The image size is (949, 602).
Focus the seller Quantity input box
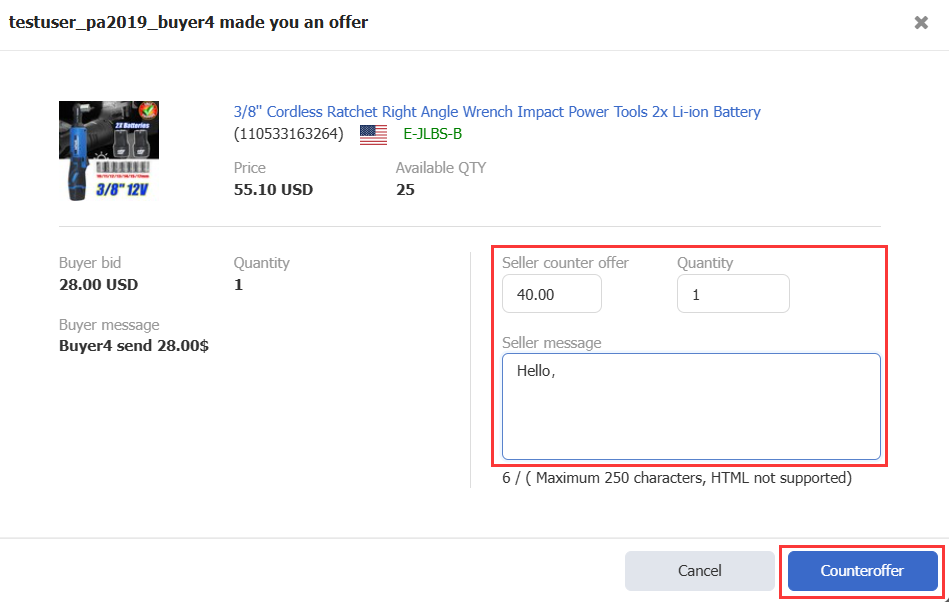[x=733, y=294]
